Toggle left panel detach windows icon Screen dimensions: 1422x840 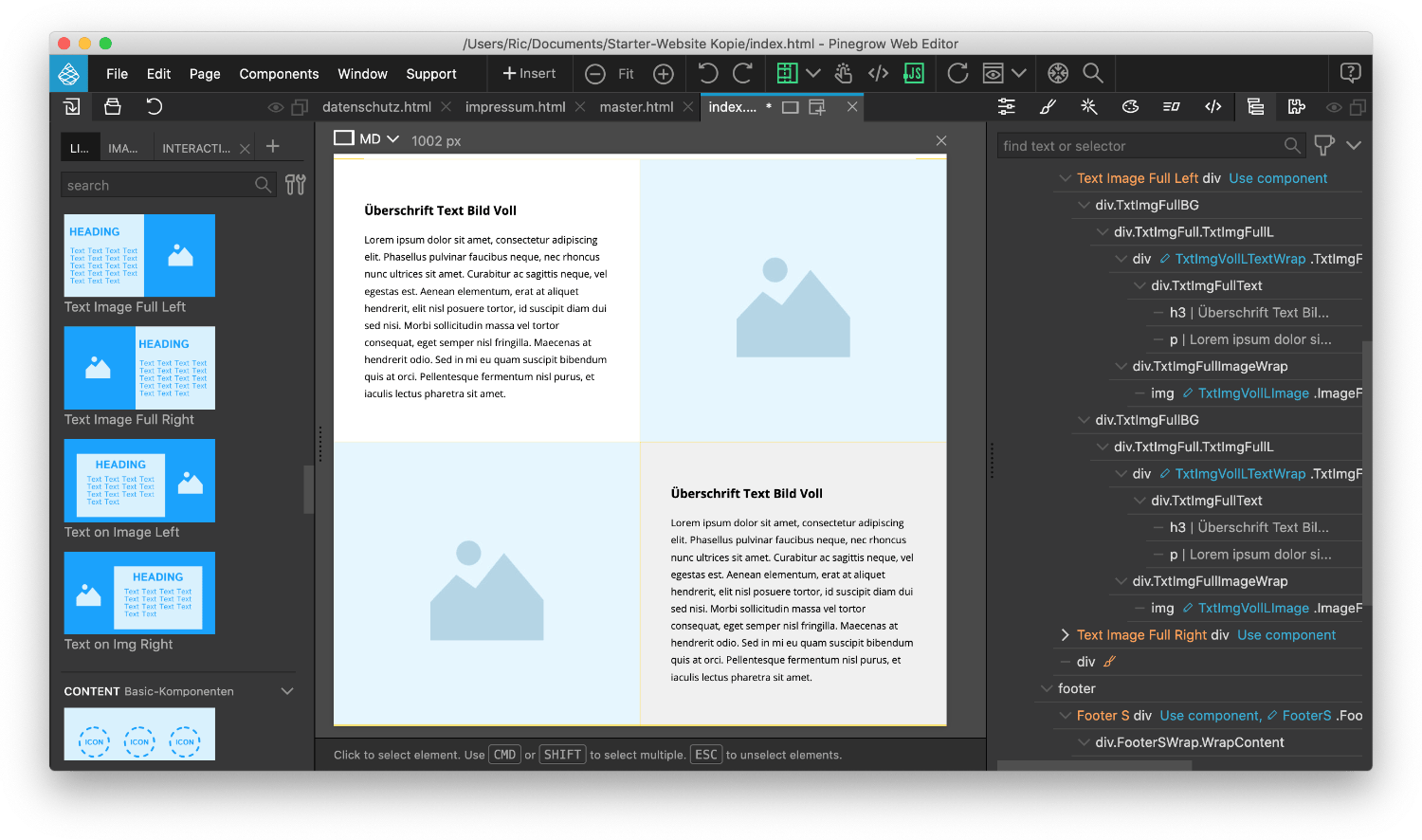pos(300,108)
